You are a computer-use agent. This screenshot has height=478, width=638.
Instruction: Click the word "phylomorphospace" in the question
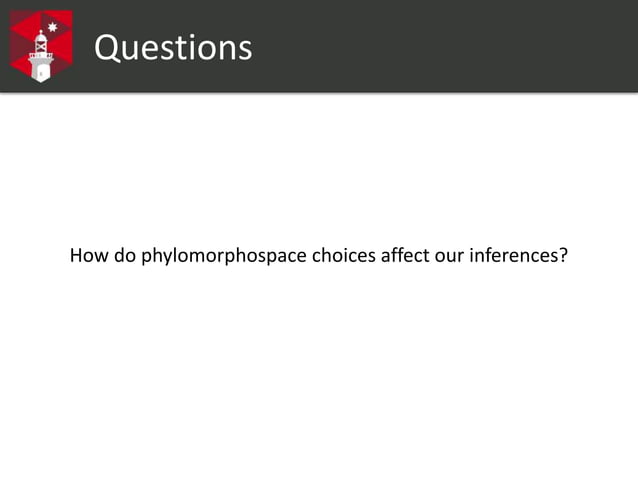pos(224,256)
